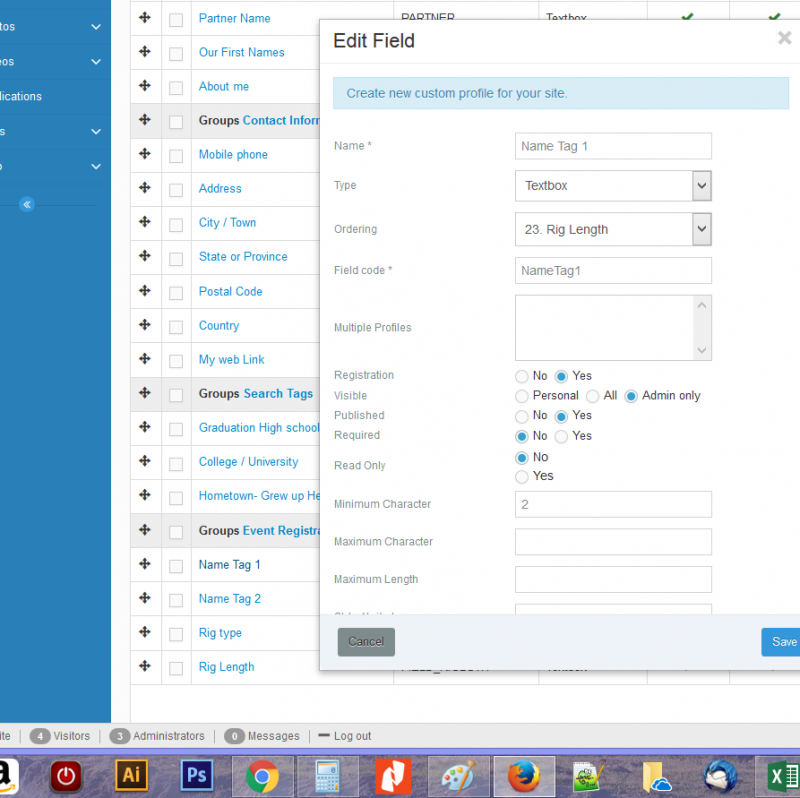Image resolution: width=800 pixels, height=798 pixels.
Task: Open Adobe Illustrator from the taskbar
Action: [x=131, y=775]
